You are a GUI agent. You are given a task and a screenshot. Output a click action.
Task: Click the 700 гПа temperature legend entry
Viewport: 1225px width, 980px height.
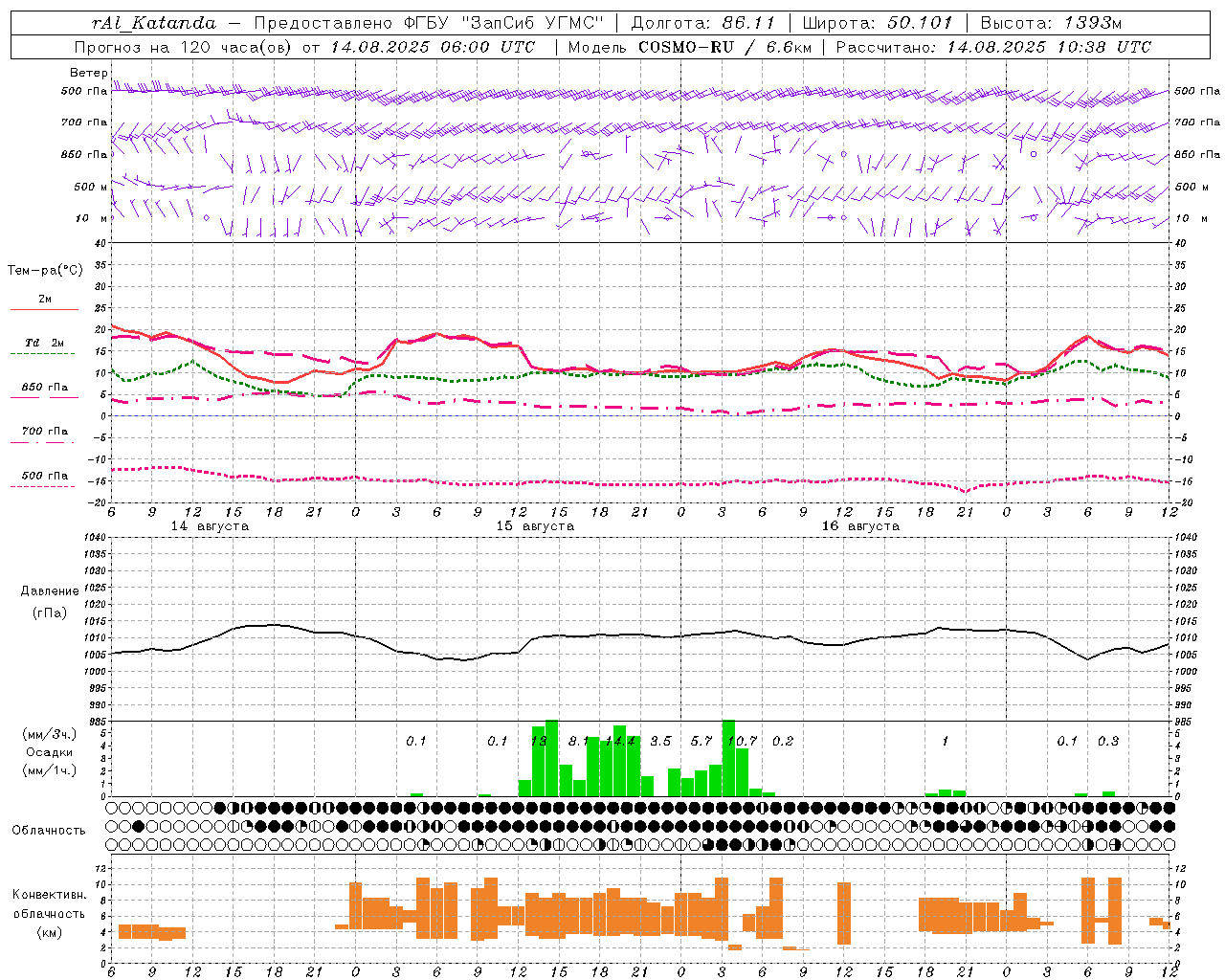click(45, 432)
